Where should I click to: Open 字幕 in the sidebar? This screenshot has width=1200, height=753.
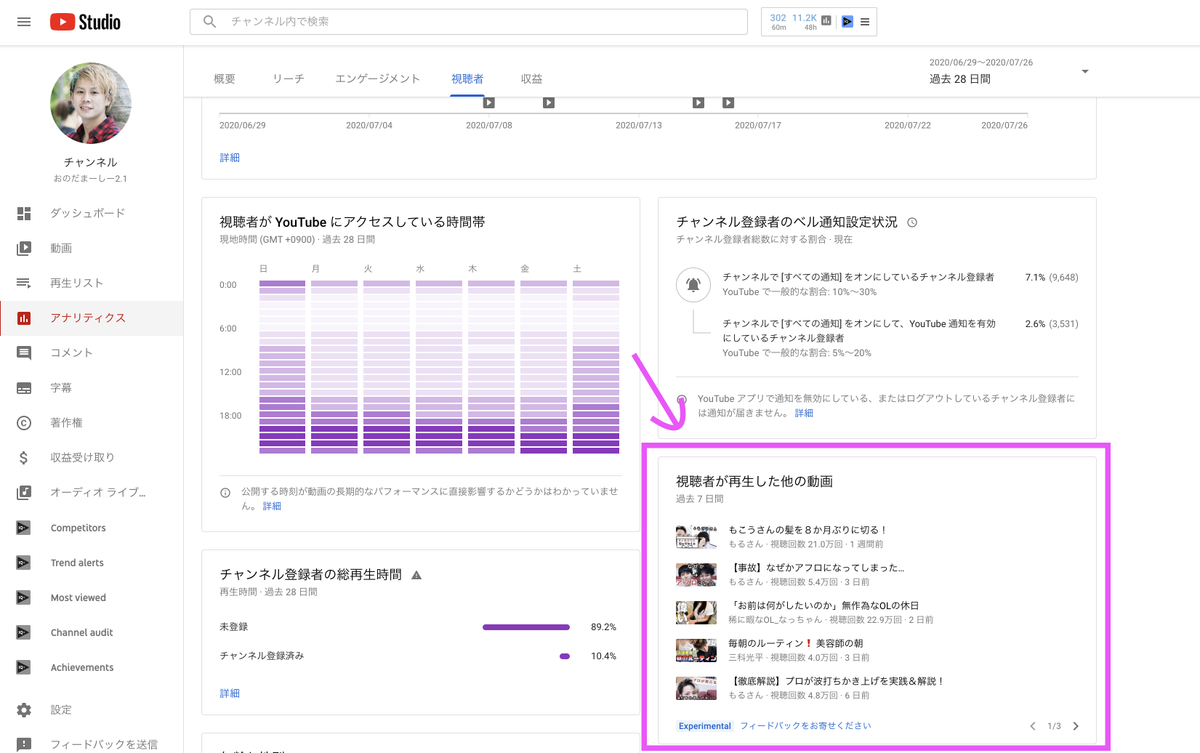coord(91,388)
